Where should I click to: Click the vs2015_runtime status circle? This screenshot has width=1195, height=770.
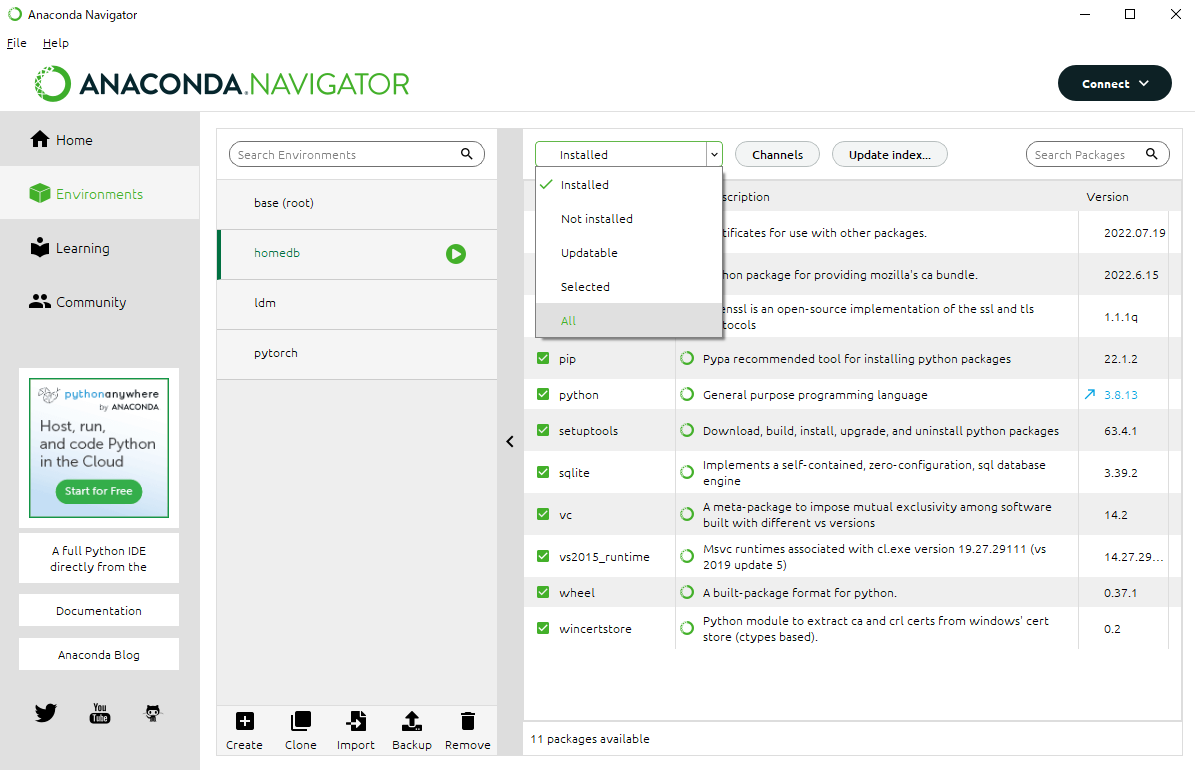[687, 557]
